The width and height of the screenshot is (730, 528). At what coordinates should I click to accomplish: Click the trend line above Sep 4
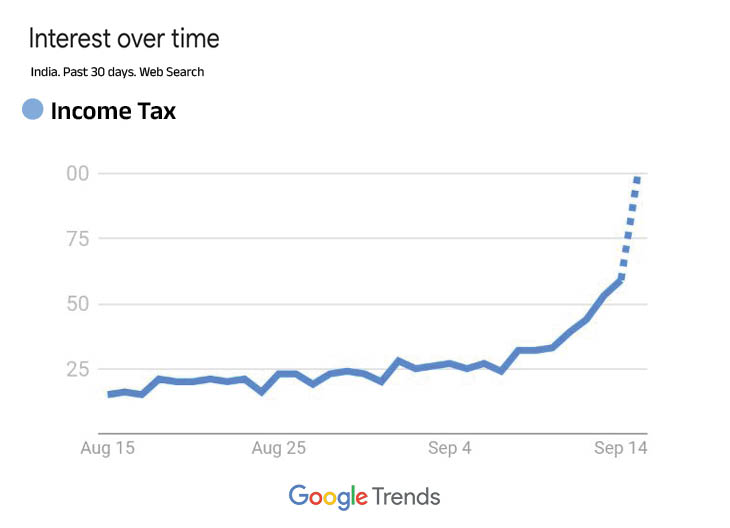pyautogui.click(x=450, y=363)
